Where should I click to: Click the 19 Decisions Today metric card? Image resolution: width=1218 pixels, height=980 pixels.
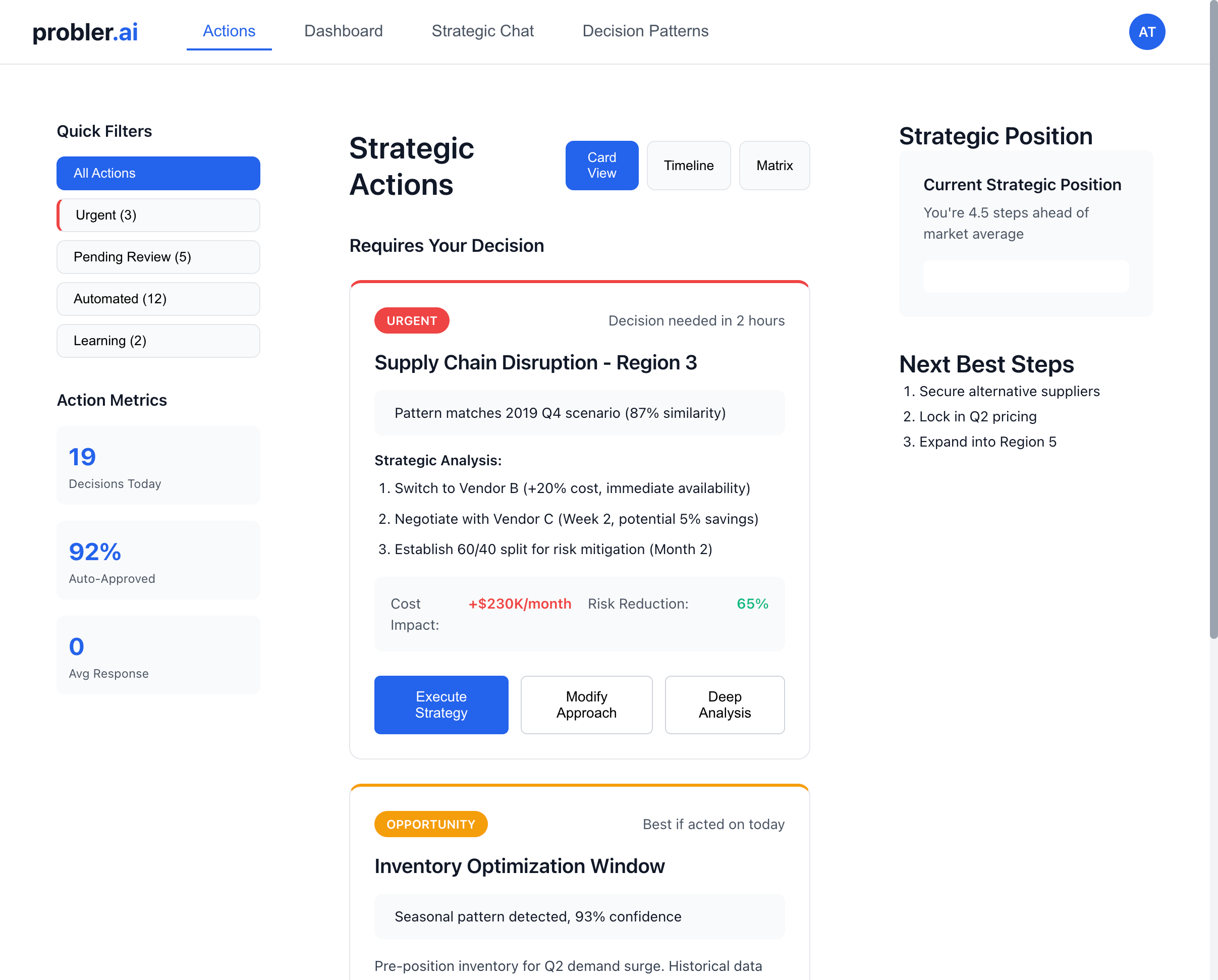tap(158, 465)
